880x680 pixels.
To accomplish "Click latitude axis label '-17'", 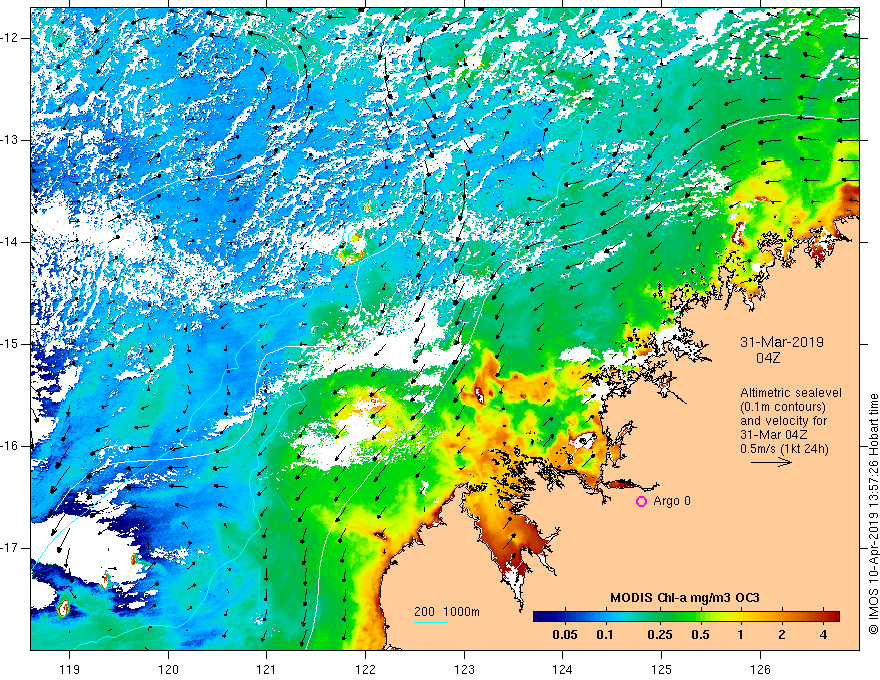I will (11, 548).
